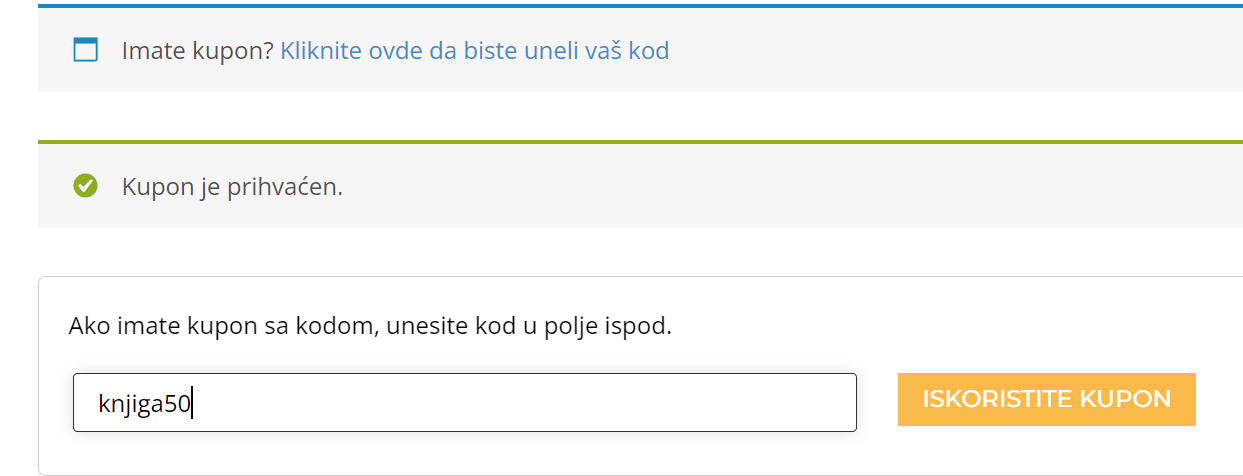
Task: Click the ISKORISTITE KUPON button
Action: [1046, 399]
